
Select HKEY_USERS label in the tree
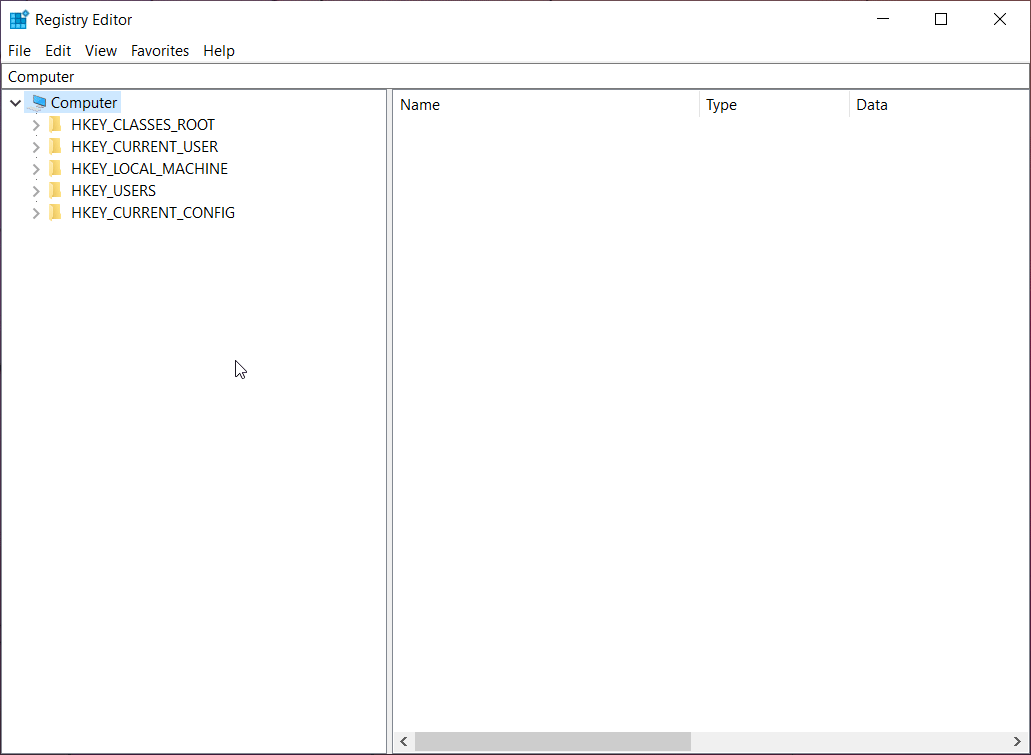pos(113,191)
